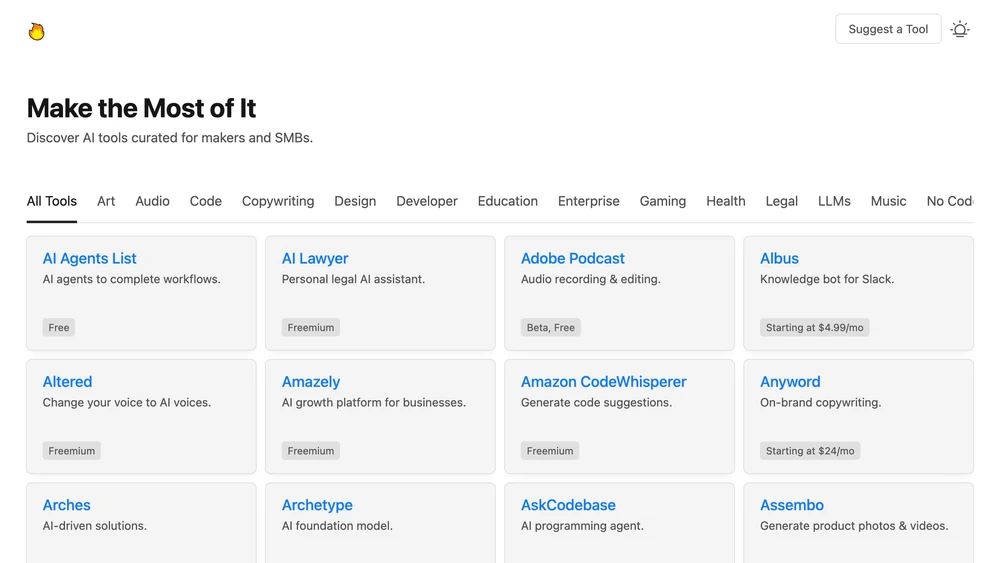Switch to the Gaming tab

(x=663, y=201)
